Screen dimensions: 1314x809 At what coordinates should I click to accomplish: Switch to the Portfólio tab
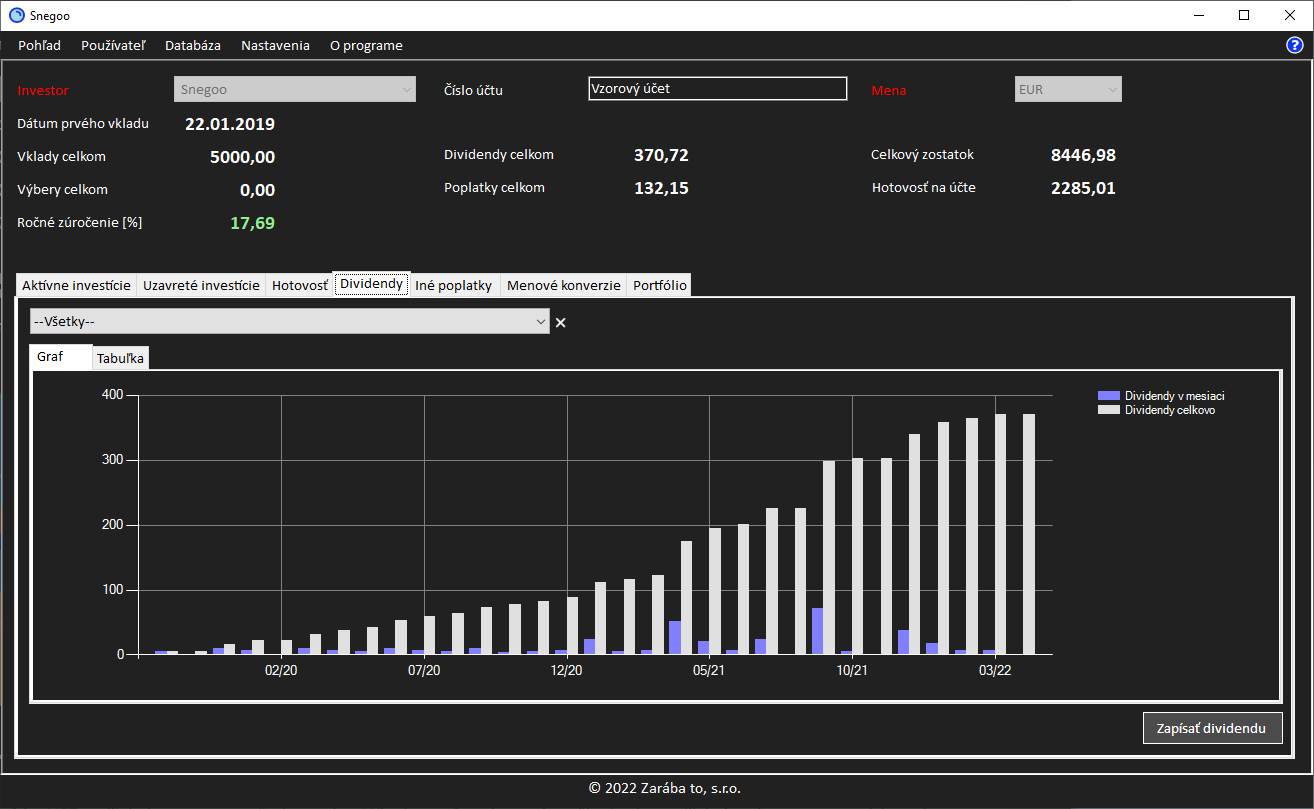(x=660, y=285)
